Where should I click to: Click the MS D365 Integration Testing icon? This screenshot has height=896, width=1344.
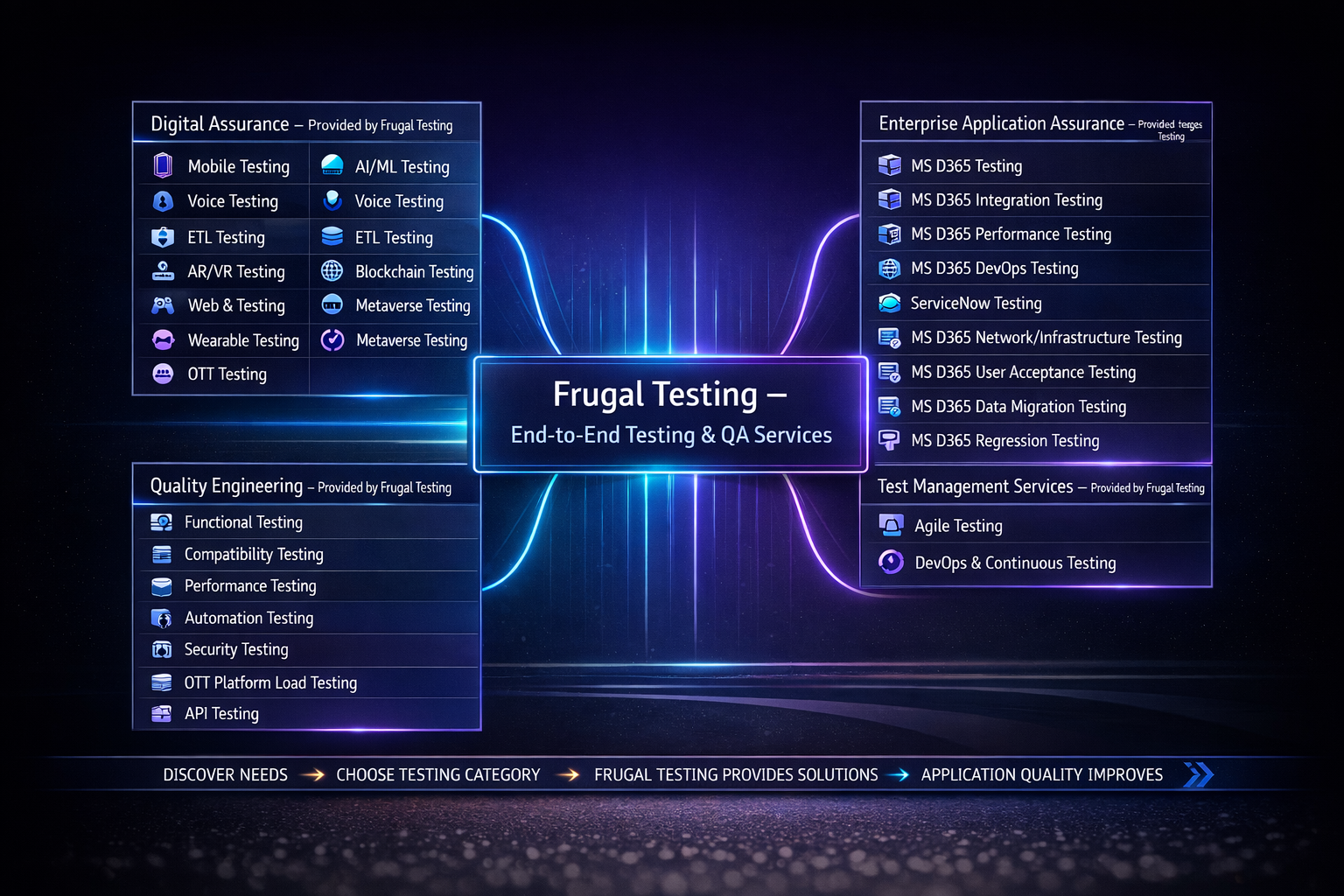coord(890,199)
